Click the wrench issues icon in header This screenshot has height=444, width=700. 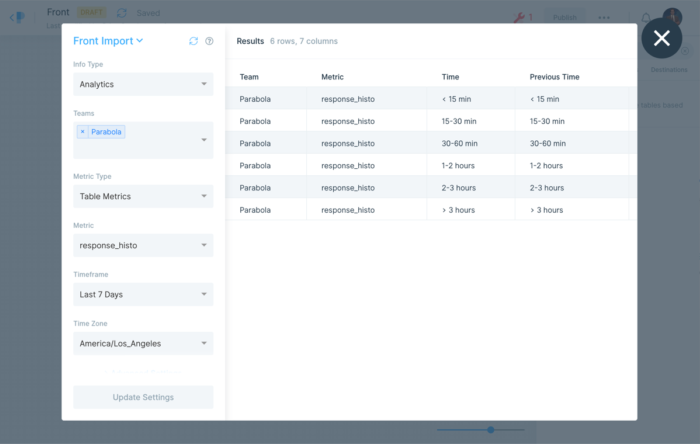(x=519, y=17)
